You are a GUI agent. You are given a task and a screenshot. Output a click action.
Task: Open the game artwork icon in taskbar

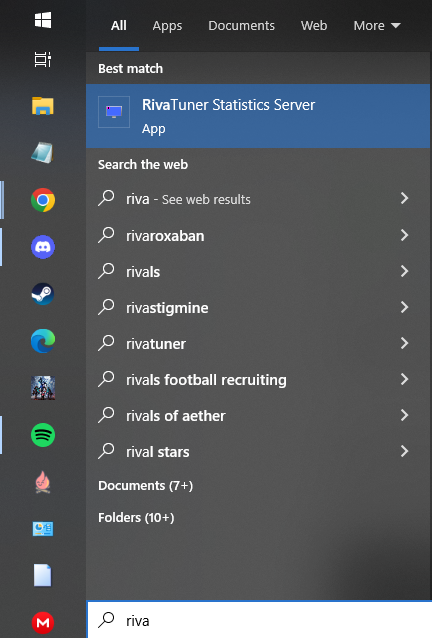pyautogui.click(x=43, y=388)
